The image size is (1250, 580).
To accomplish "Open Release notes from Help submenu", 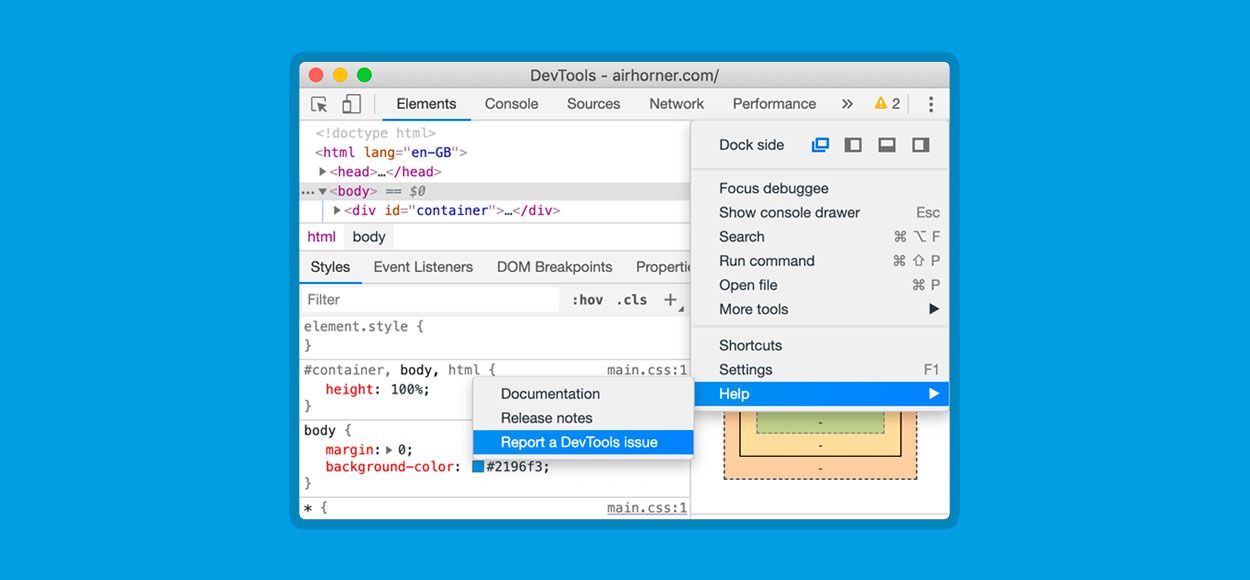I will [583, 418].
